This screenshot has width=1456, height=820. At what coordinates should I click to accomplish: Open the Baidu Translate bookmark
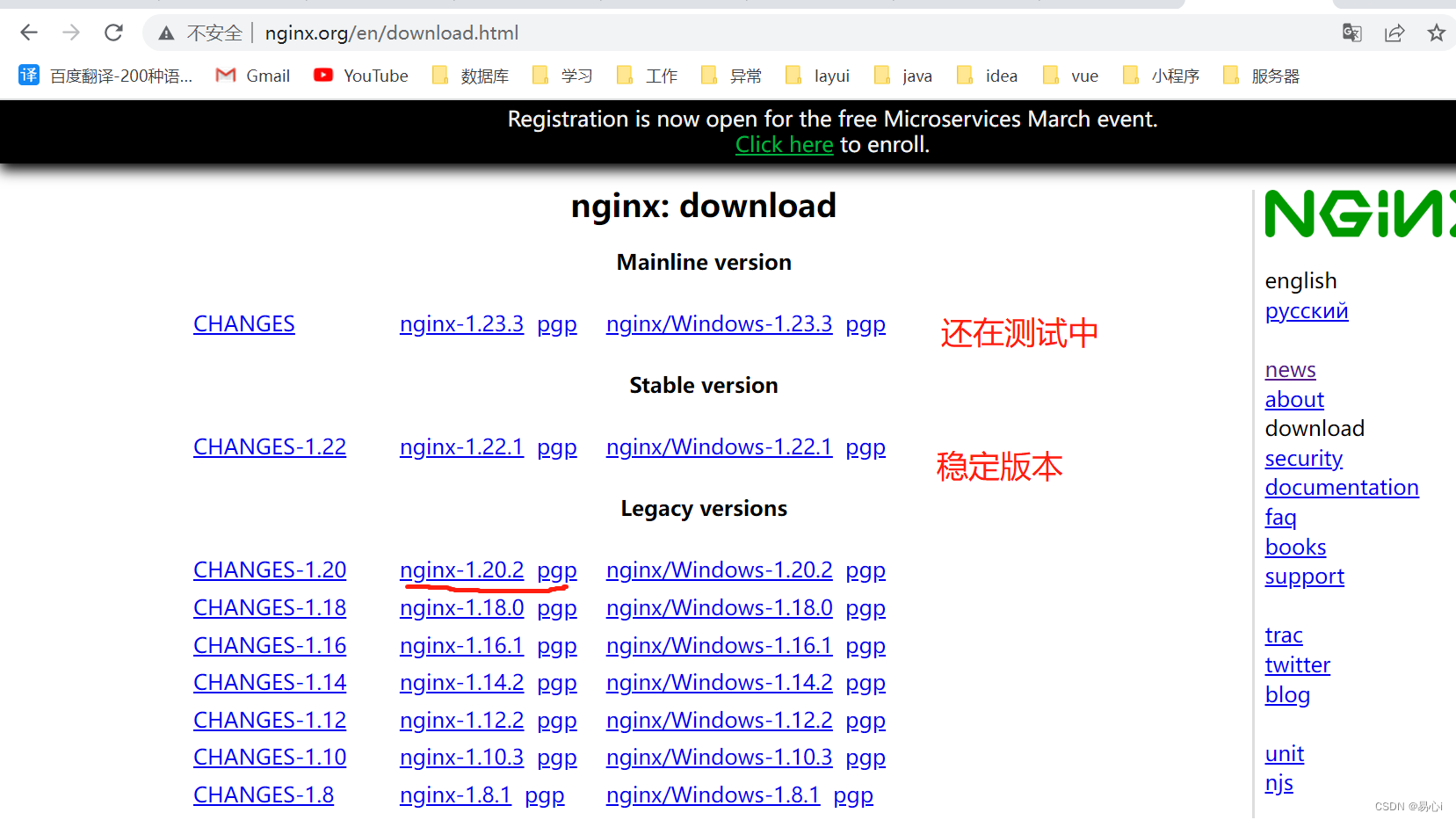pyautogui.click(x=105, y=76)
